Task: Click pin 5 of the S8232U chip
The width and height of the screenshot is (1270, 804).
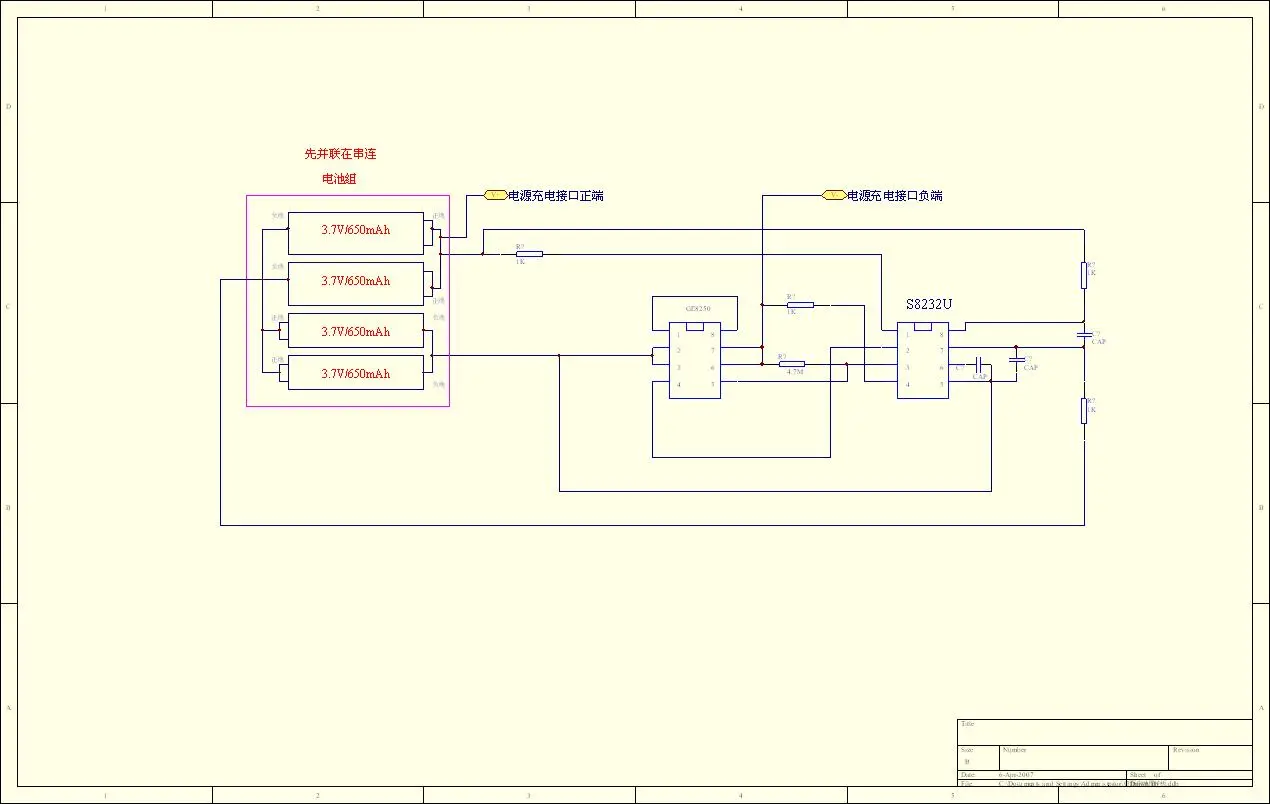Action: [940, 384]
